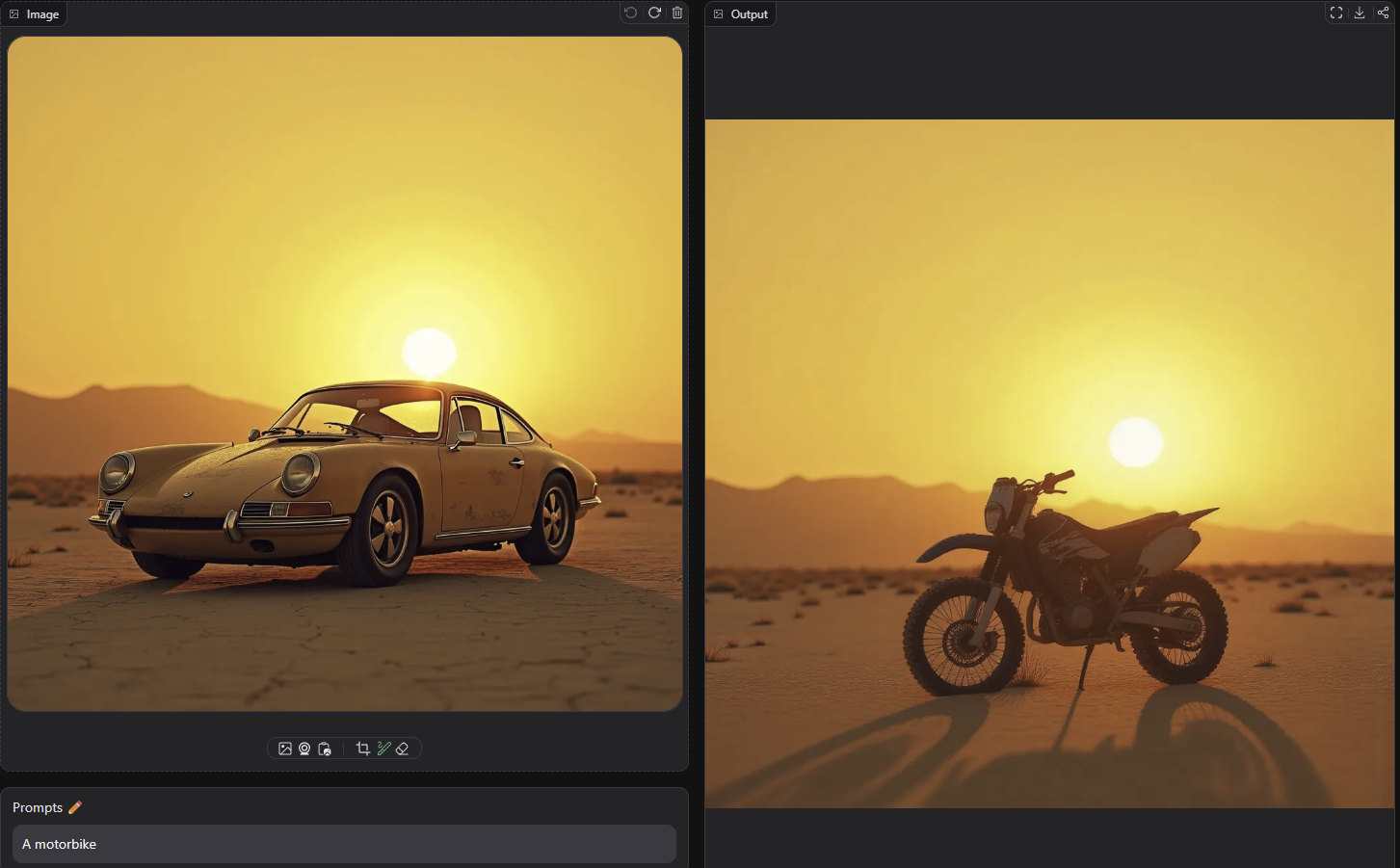The image size is (1400, 868).
Task: View the output image in fullscreen
Action: (1336, 13)
